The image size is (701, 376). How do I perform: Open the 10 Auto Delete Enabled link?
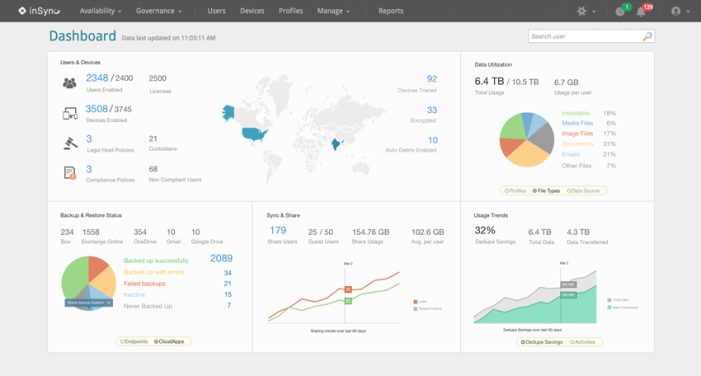tap(433, 140)
